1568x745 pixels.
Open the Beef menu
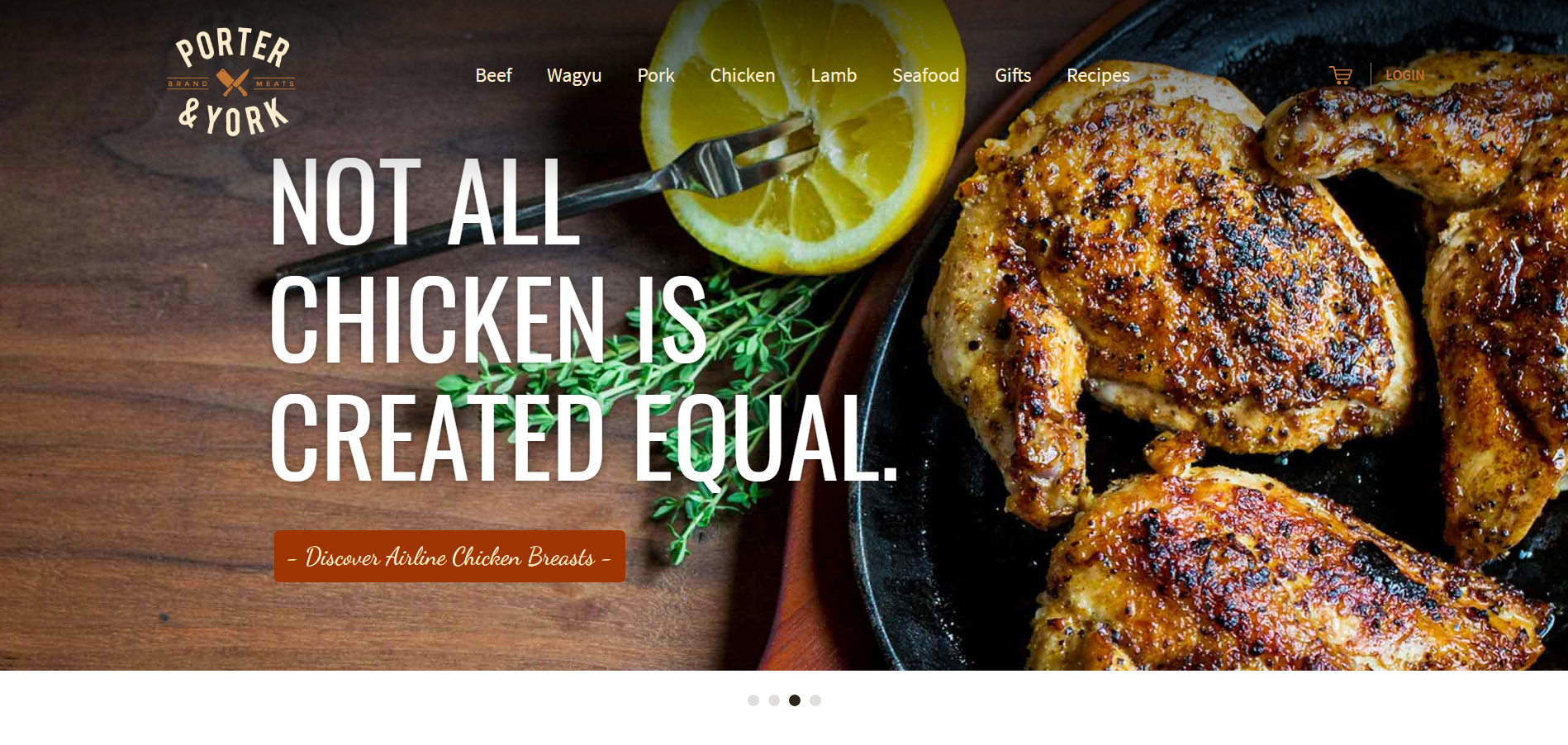[x=493, y=75]
